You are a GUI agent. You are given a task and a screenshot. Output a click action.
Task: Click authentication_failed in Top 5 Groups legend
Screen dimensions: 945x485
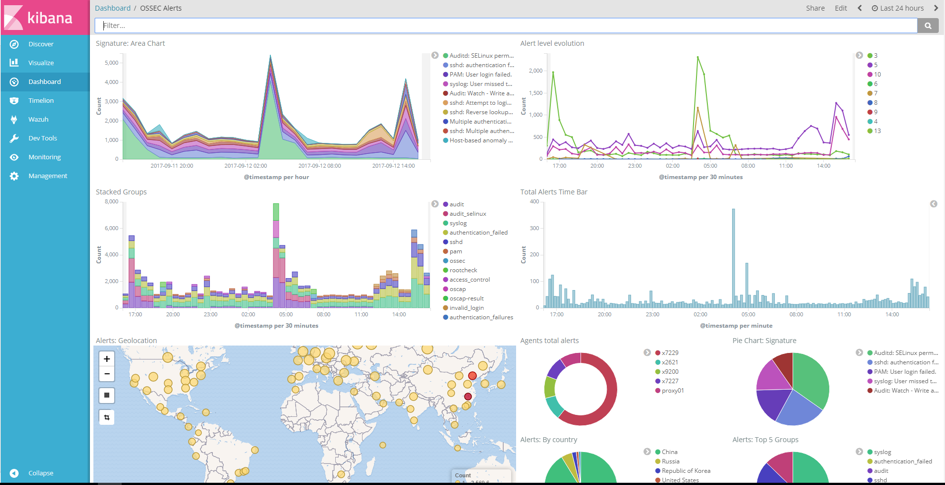[x=900, y=461]
